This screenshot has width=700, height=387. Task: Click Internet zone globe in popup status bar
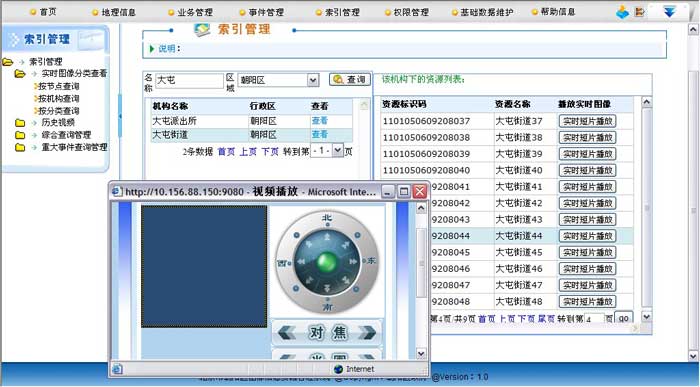338,369
